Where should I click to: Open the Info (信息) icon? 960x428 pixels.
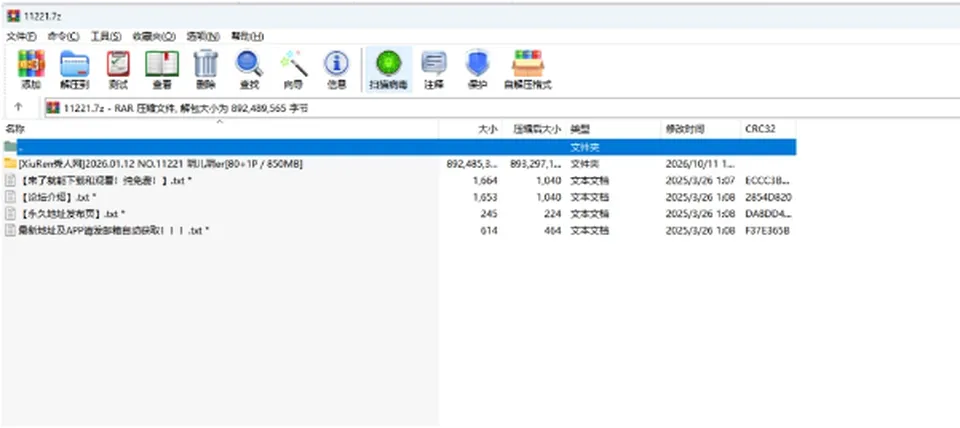(x=337, y=63)
